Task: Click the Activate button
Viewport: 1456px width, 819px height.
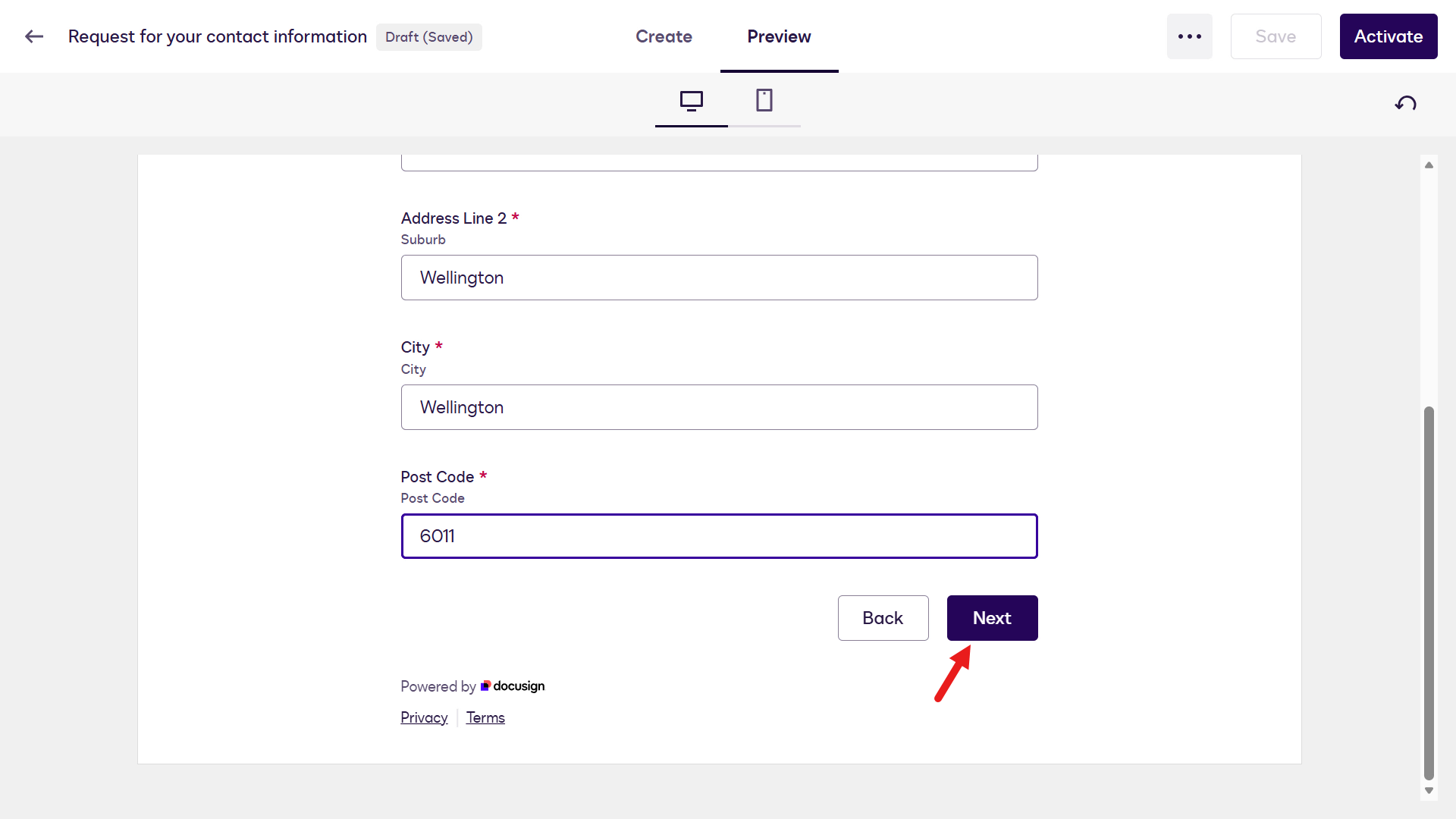Action: coord(1388,36)
